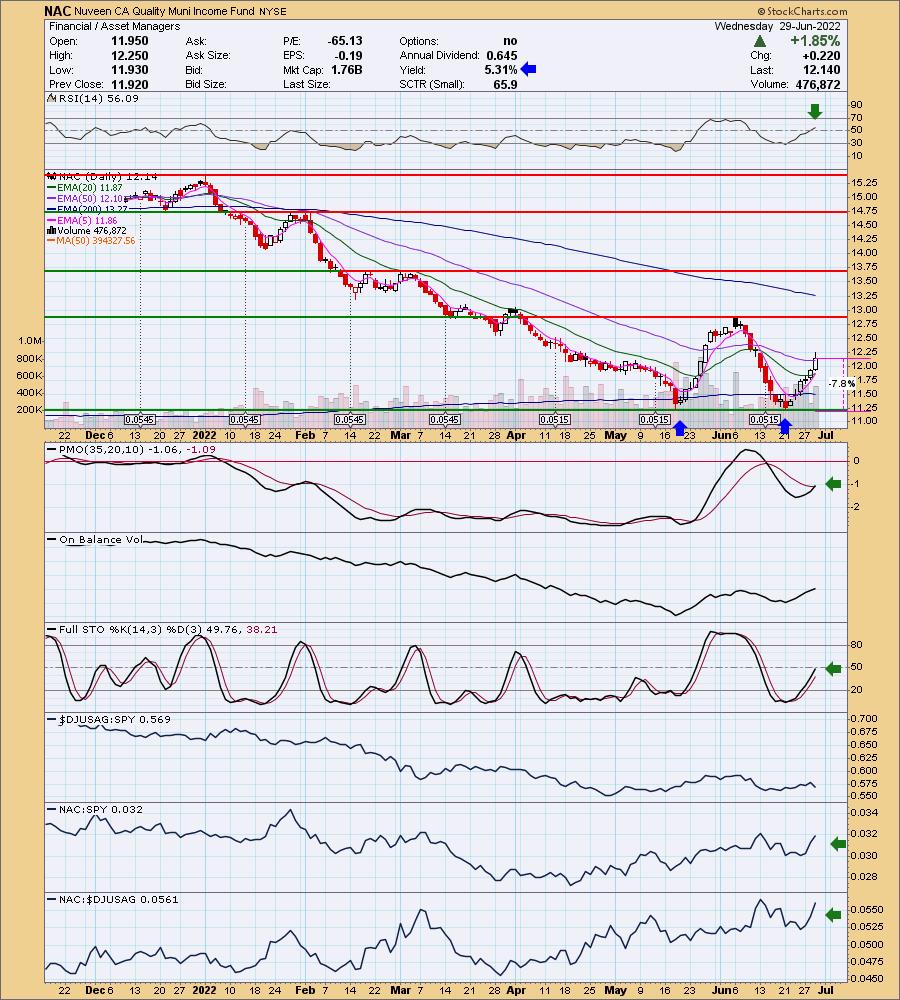The width and height of the screenshot is (900, 1000).
Task: Select the Wednesday 29-Jun-2022 date
Action: coord(777,26)
